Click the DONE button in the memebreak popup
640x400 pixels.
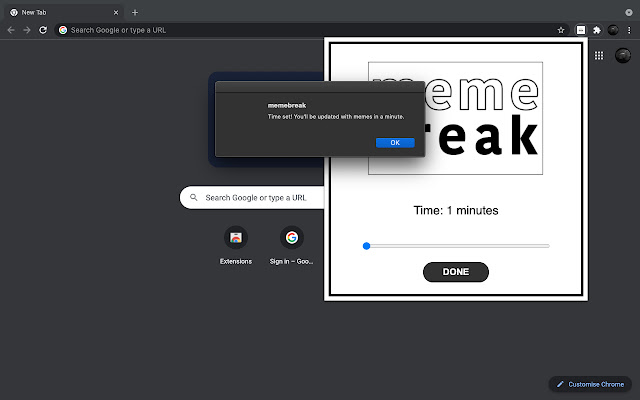tap(456, 272)
